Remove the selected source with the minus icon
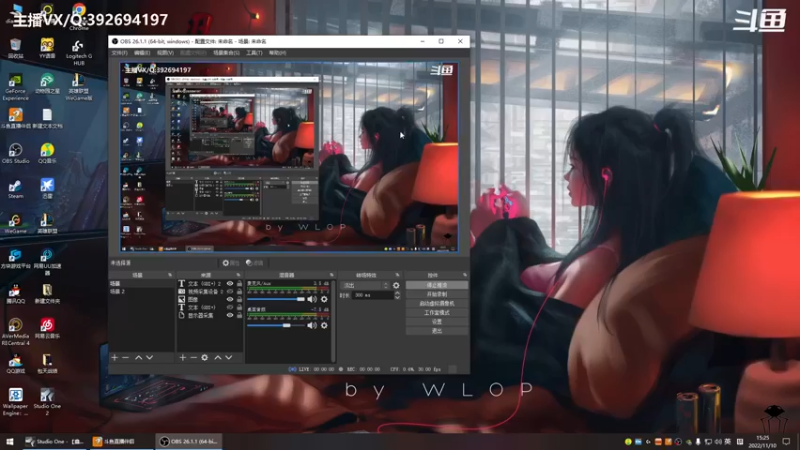800x450 pixels. point(193,358)
